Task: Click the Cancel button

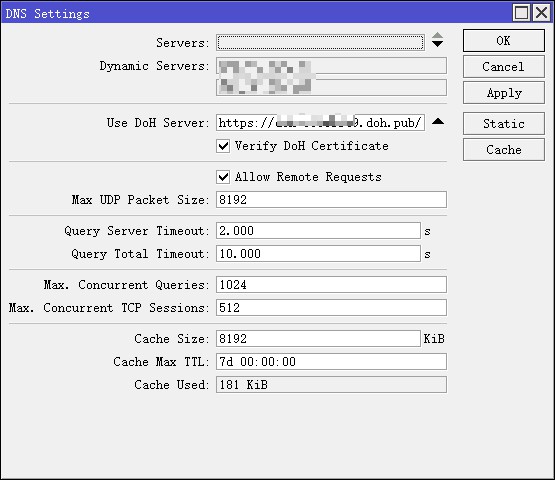Action: [503, 67]
